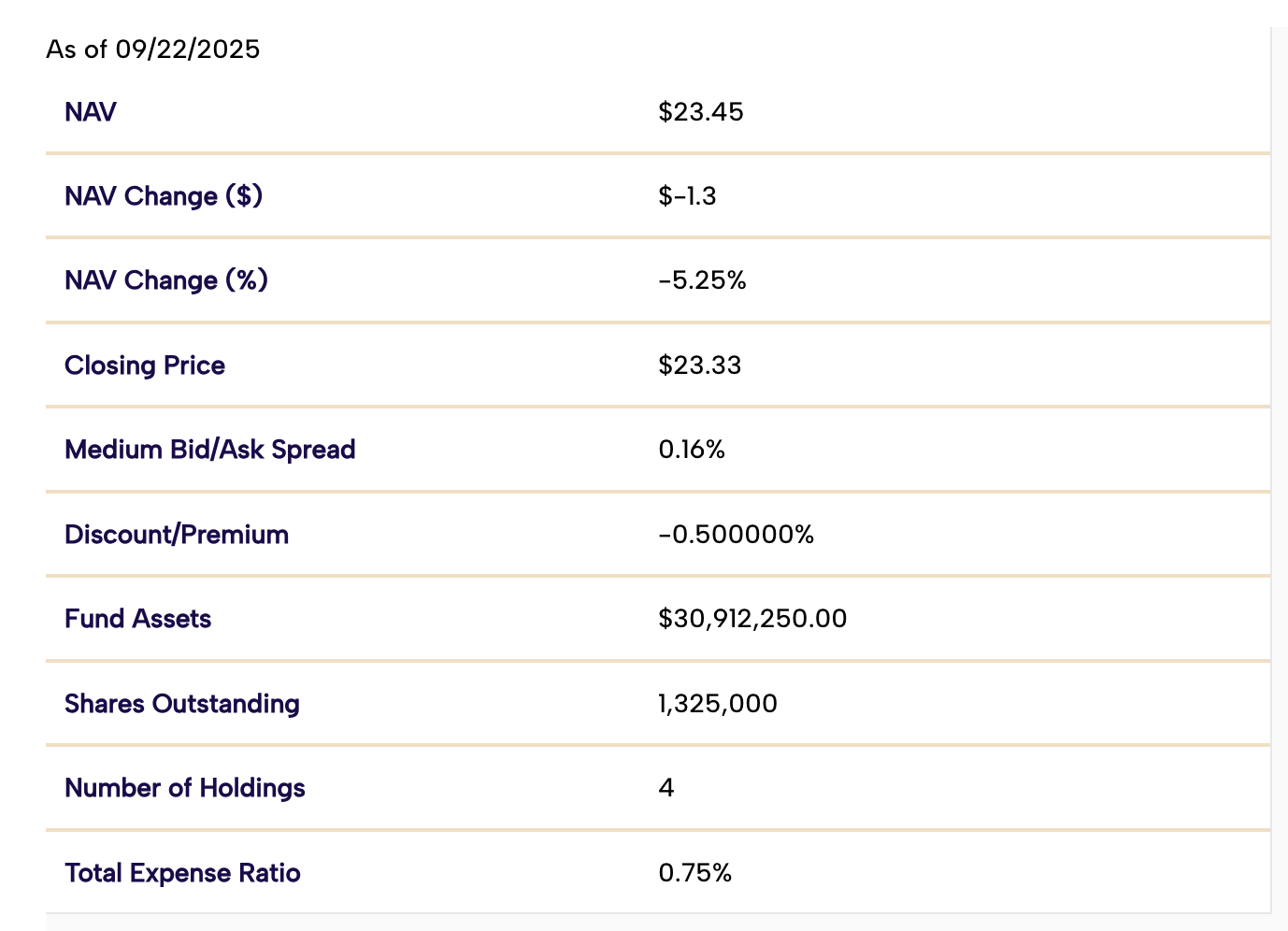Select the -5.25% NAV change value

[702, 280]
